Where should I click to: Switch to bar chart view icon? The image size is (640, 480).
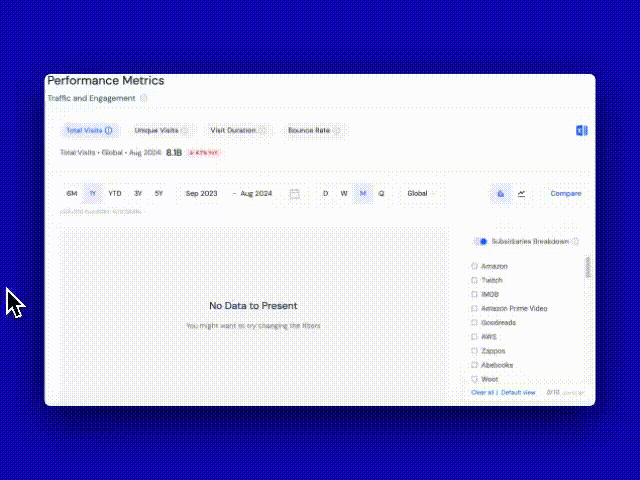coord(501,194)
